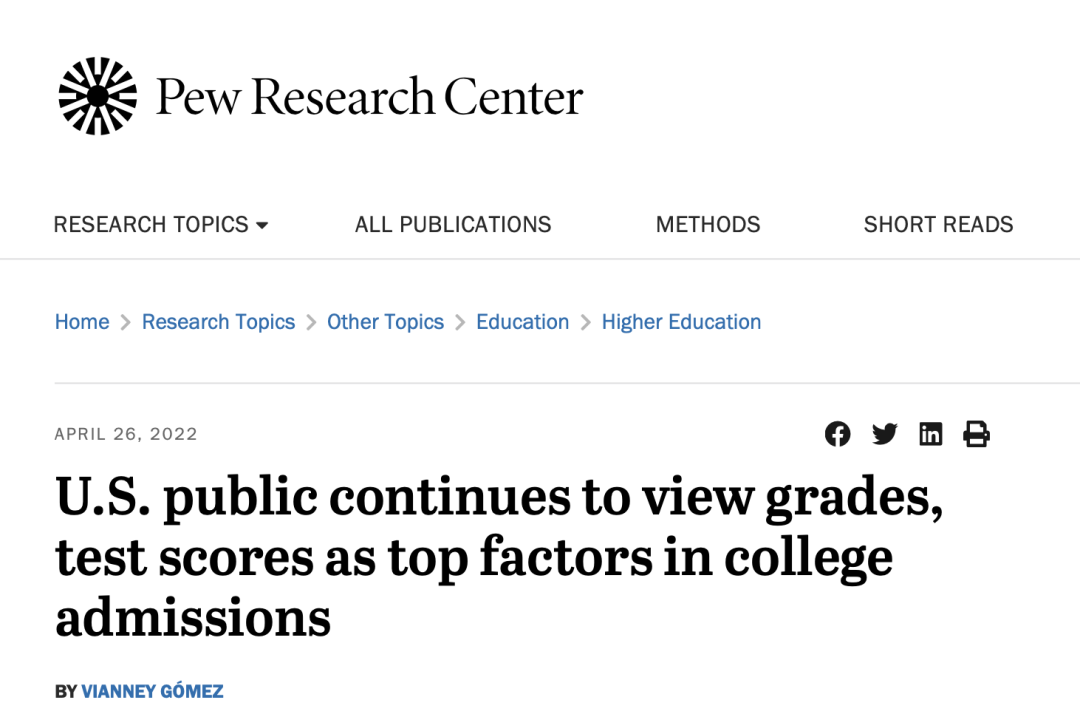Share article on Facebook
The image size is (1080, 717).
tap(838, 434)
